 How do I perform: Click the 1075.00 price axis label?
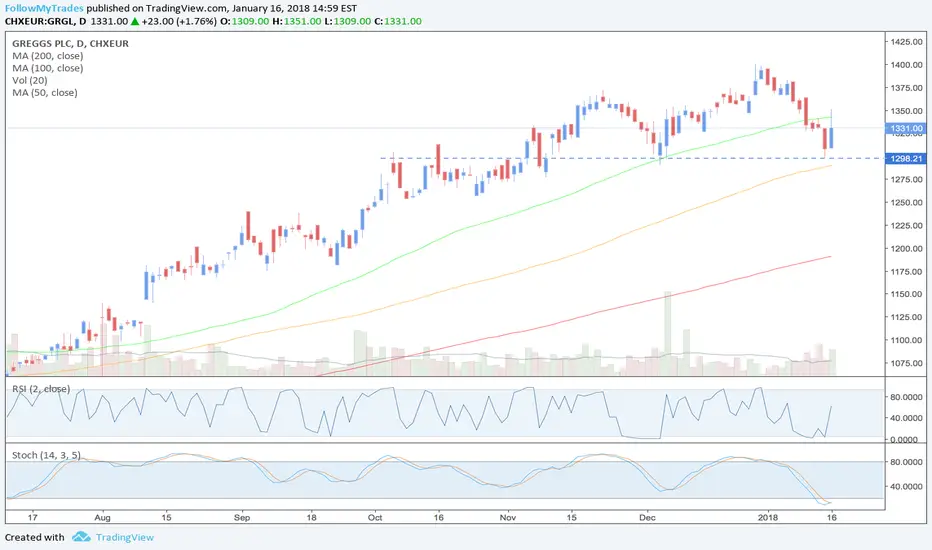[x=906, y=363]
